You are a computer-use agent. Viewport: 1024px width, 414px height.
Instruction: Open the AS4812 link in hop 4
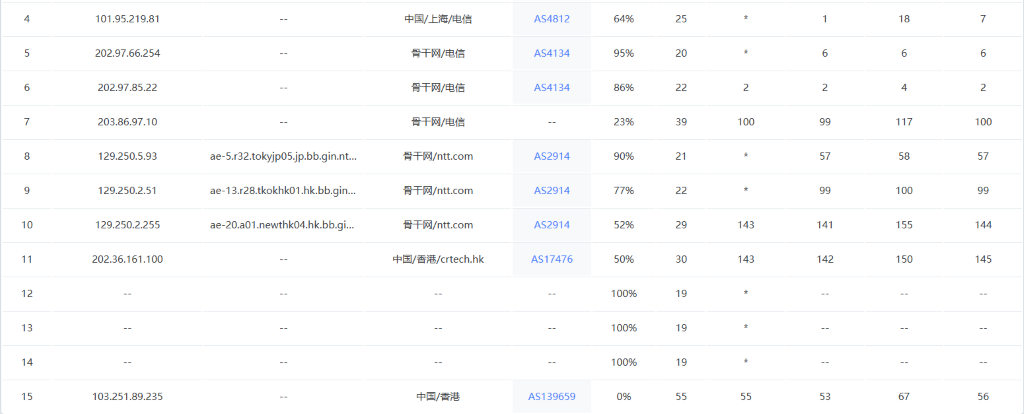[552, 19]
